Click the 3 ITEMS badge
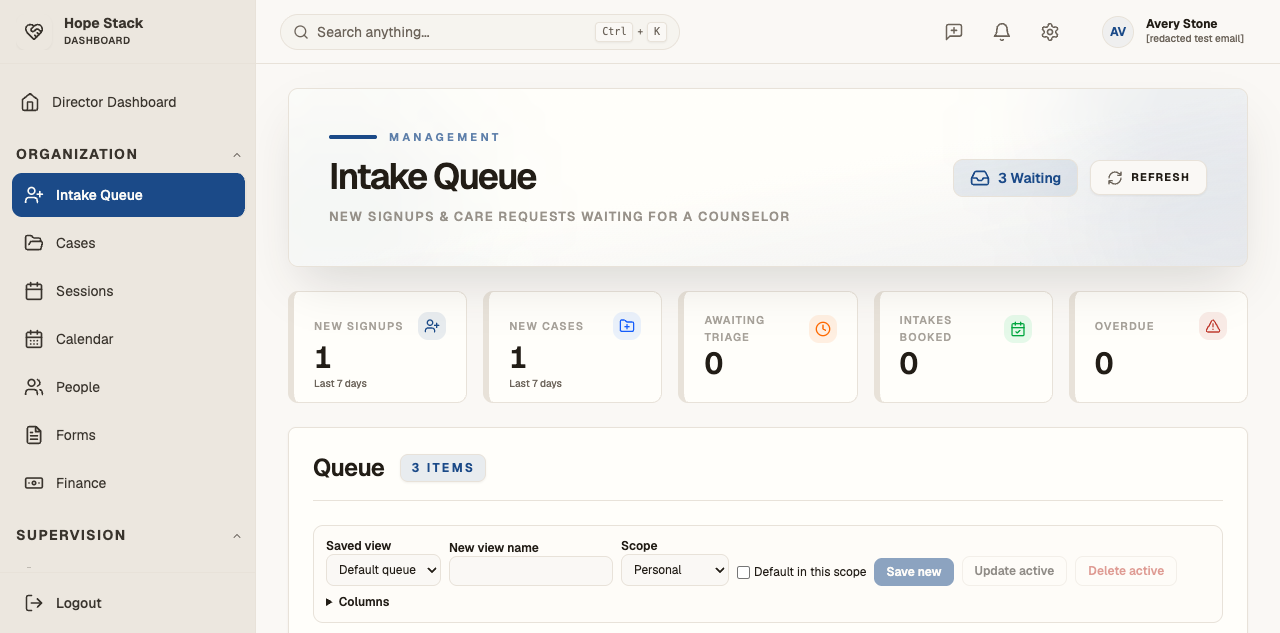Screen dimensions: 1280x633 coord(443,468)
